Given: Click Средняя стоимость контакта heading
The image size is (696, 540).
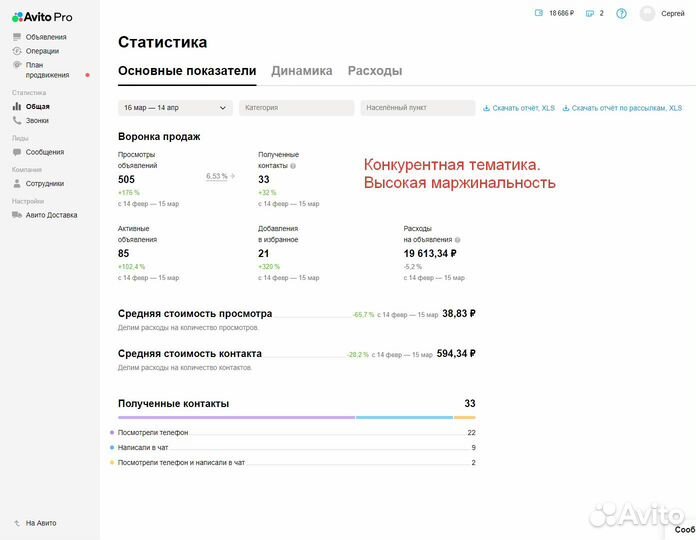Looking at the screenshot, I should [x=190, y=354].
